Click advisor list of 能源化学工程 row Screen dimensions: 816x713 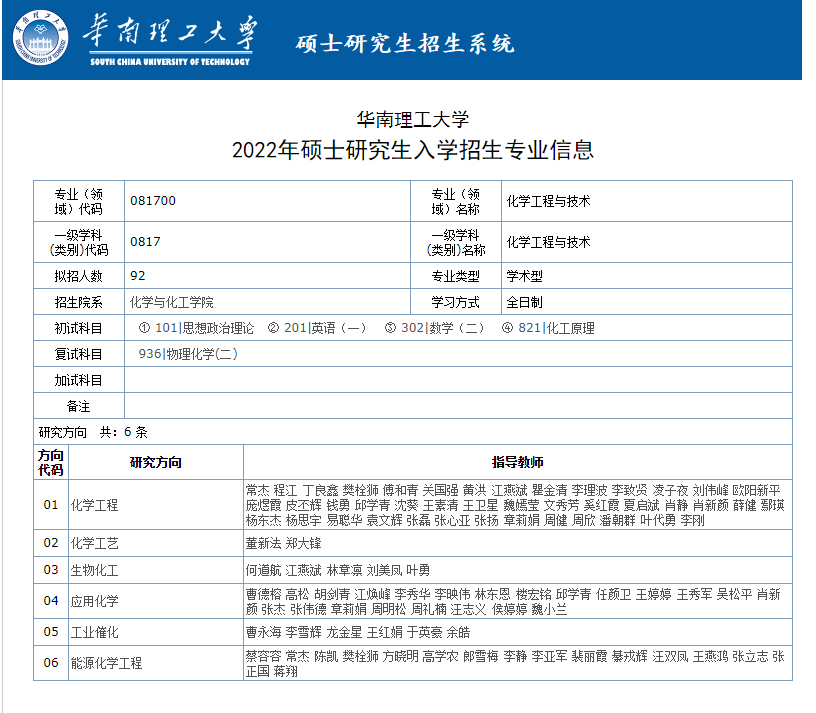point(515,664)
